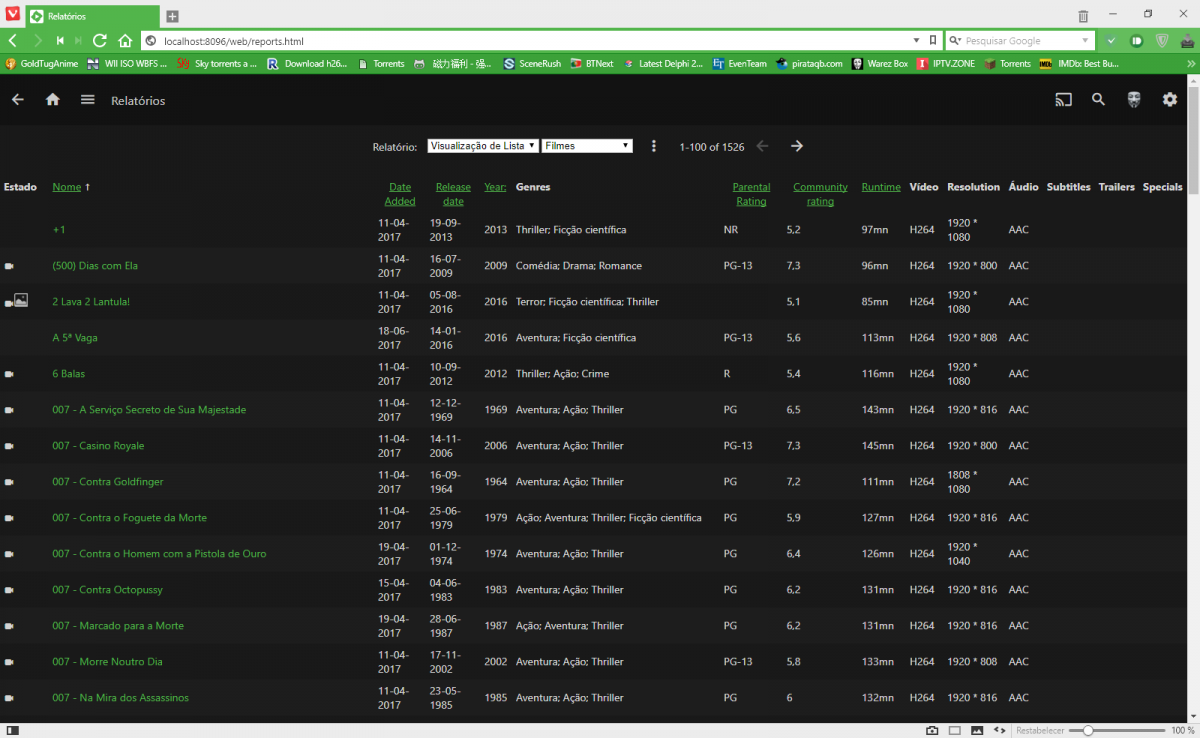1200x738 pixels.
Task: Toggle images icon in status bar
Action: (x=977, y=731)
